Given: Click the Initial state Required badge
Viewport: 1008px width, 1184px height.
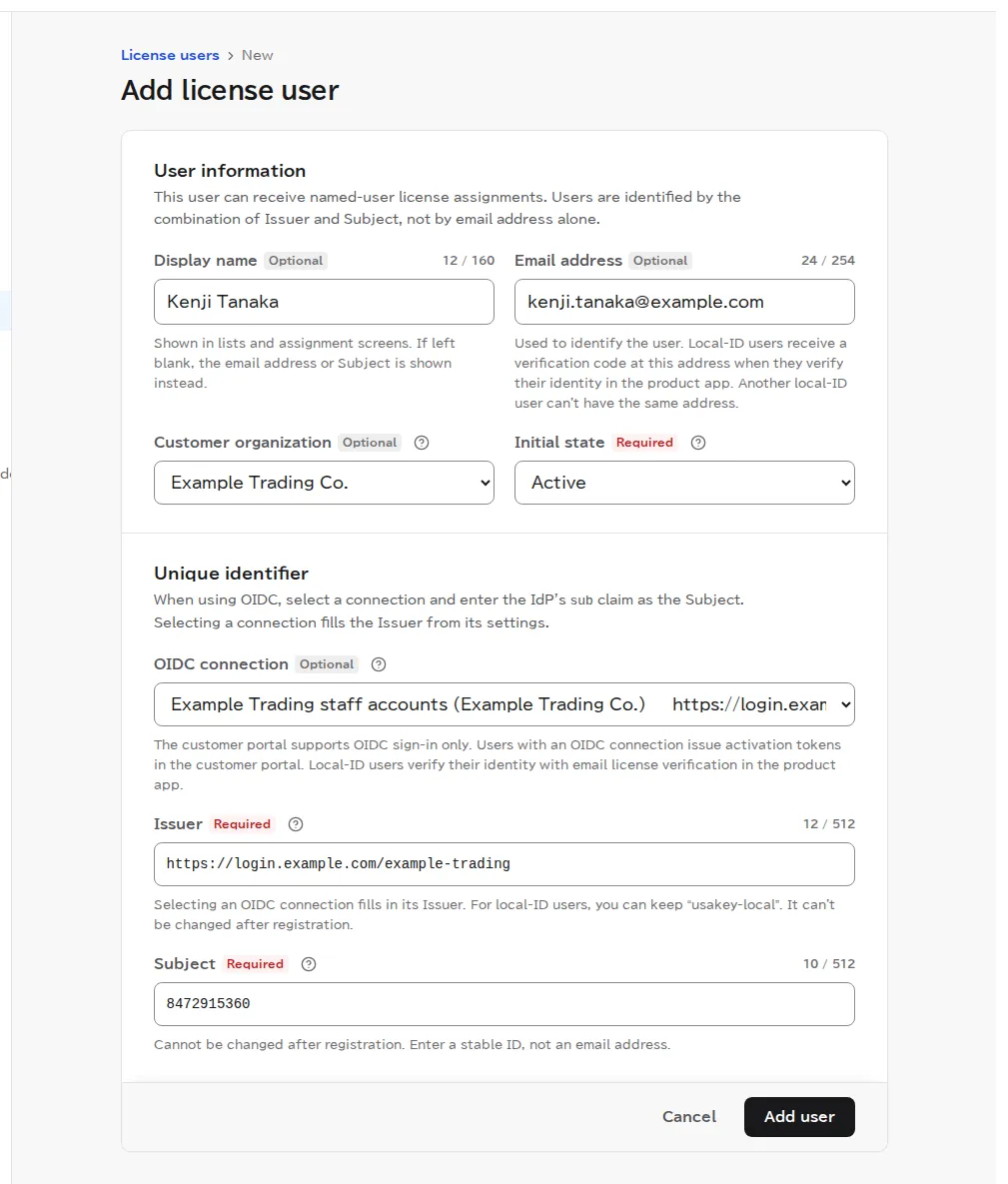Looking at the screenshot, I should click(x=644, y=443).
